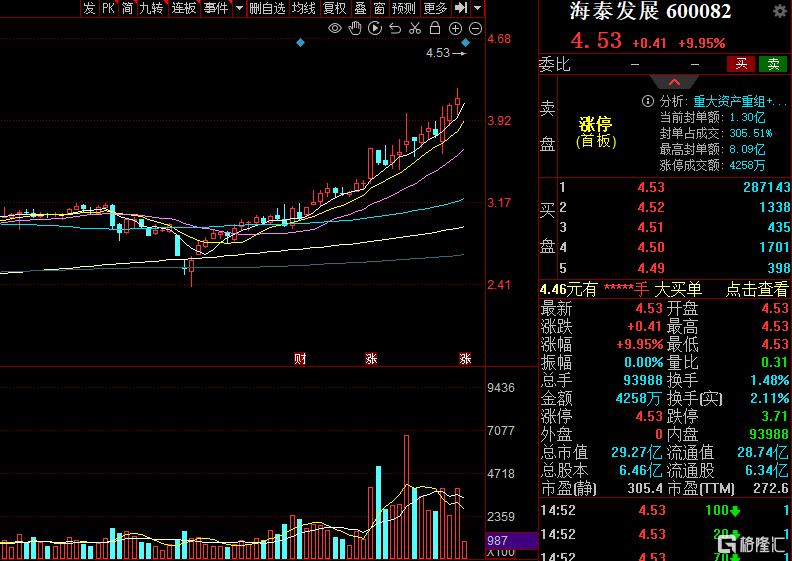Click the 叠 overlay button
This screenshot has width=792, height=561.
click(x=360, y=8)
